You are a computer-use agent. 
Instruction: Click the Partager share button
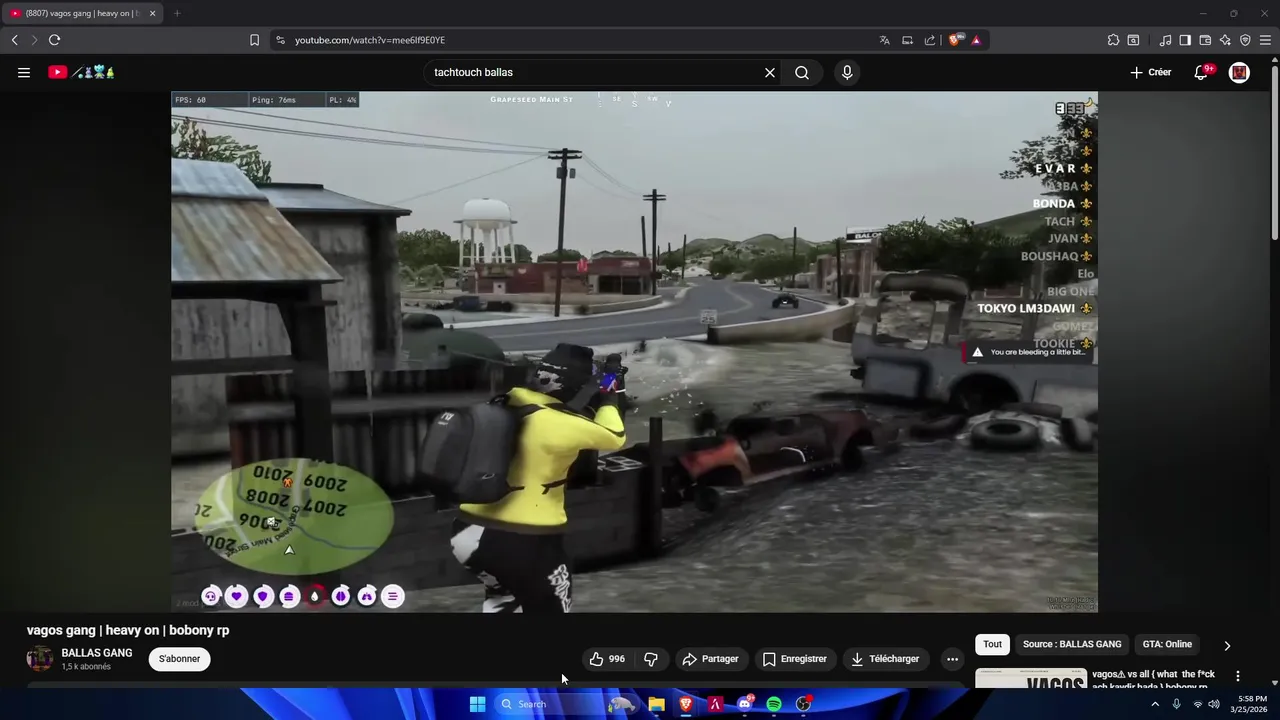pyautogui.click(x=710, y=659)
